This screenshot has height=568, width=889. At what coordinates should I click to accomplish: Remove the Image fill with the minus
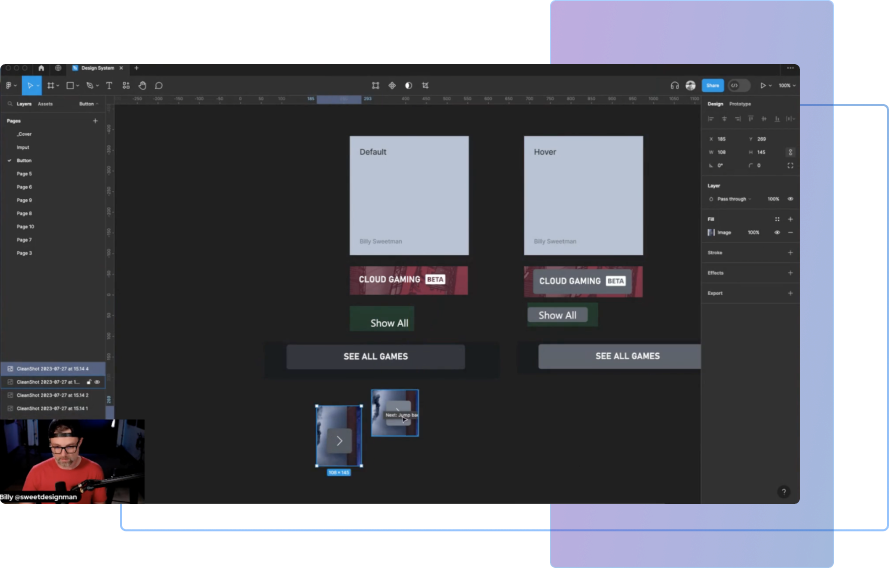coord(790,232)
